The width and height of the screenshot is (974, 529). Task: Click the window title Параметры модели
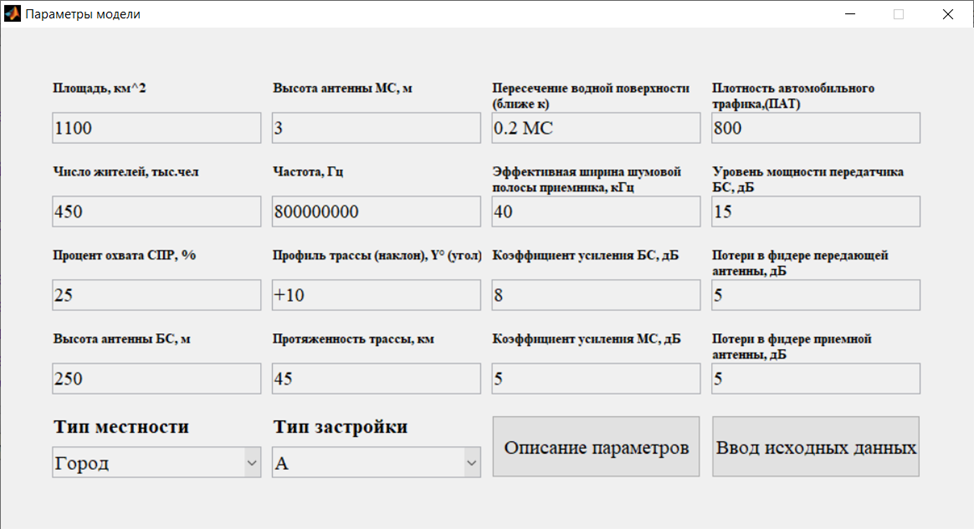(x=83, y=14)
